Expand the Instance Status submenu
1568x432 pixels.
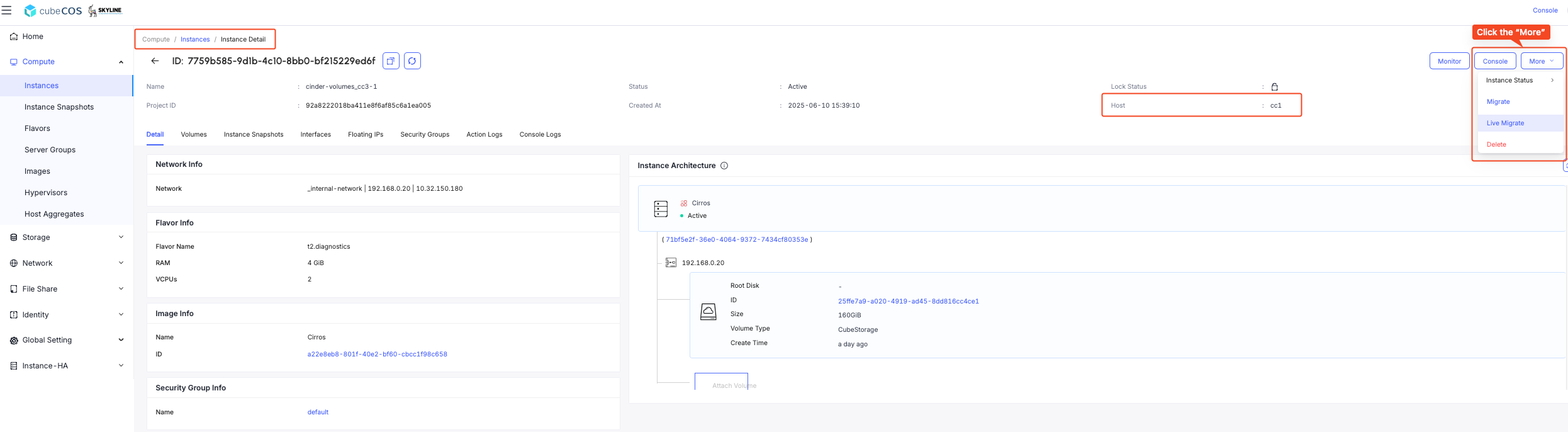(x=1520, y=81)
